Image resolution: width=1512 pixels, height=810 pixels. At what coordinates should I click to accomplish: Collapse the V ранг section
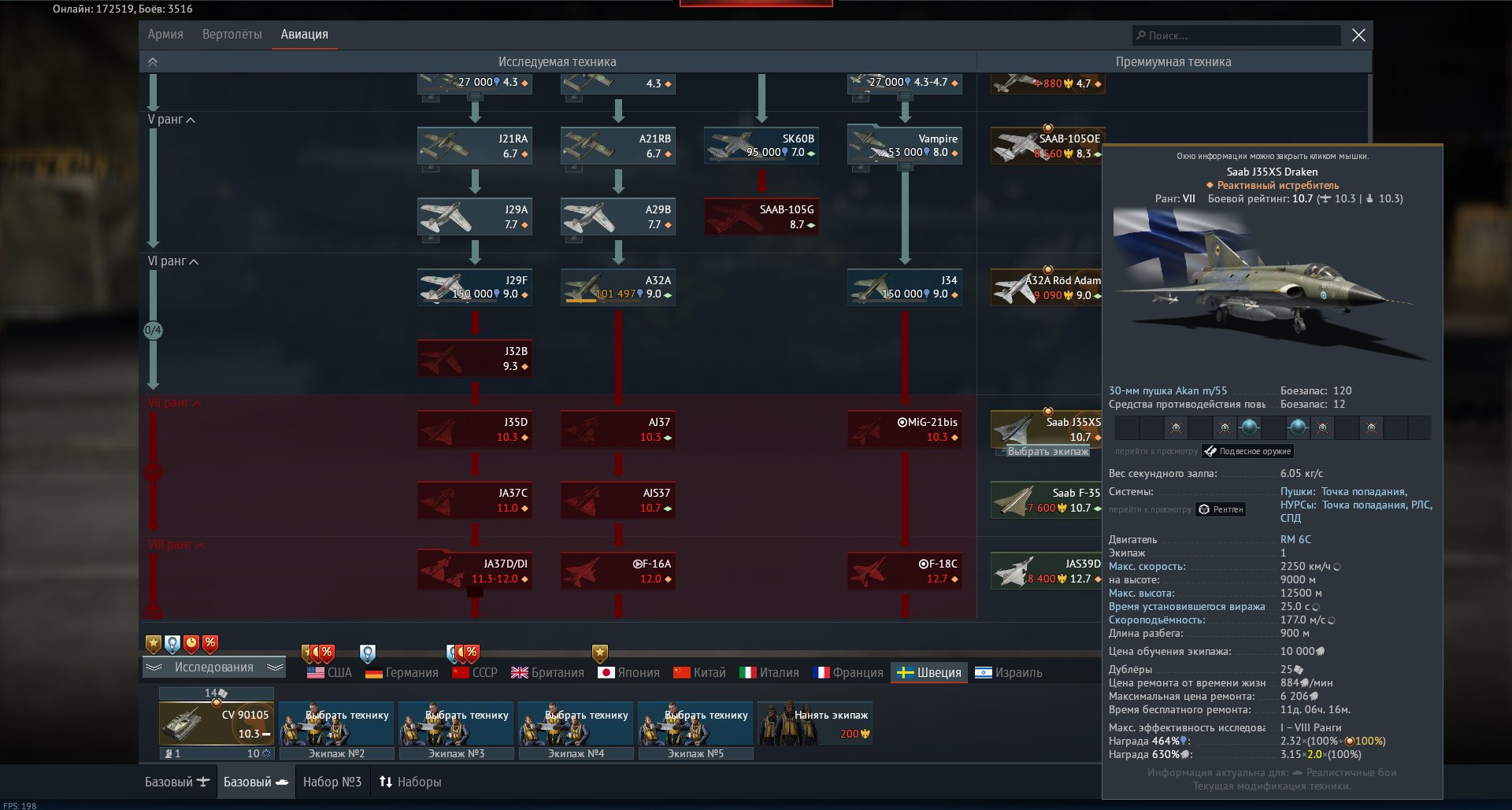(x=172, y=120)
